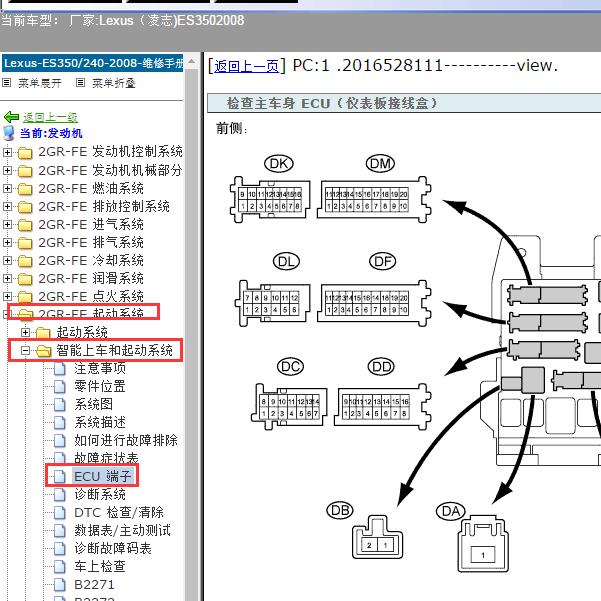This screenshot has width=601, height=601.
Task: Open the 诊断系统 page
Action: (x=100, y=494)
